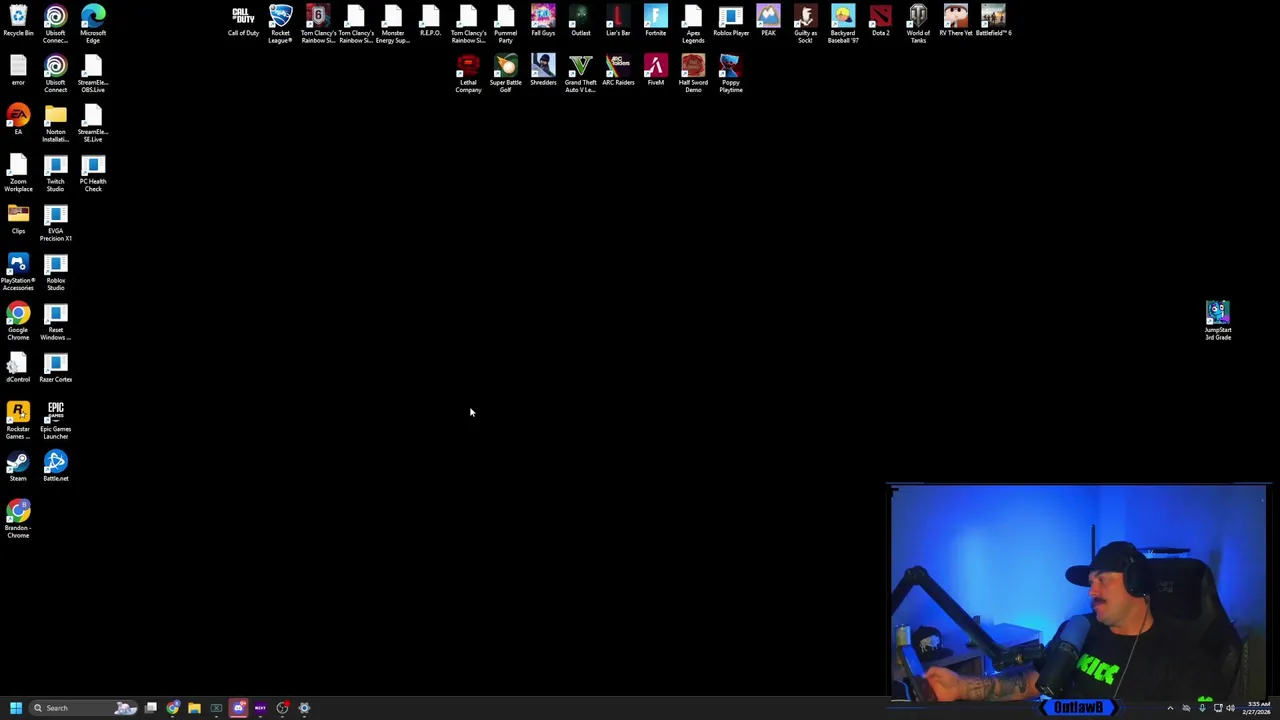Open the taskbar clock and date

(1258, 708)
